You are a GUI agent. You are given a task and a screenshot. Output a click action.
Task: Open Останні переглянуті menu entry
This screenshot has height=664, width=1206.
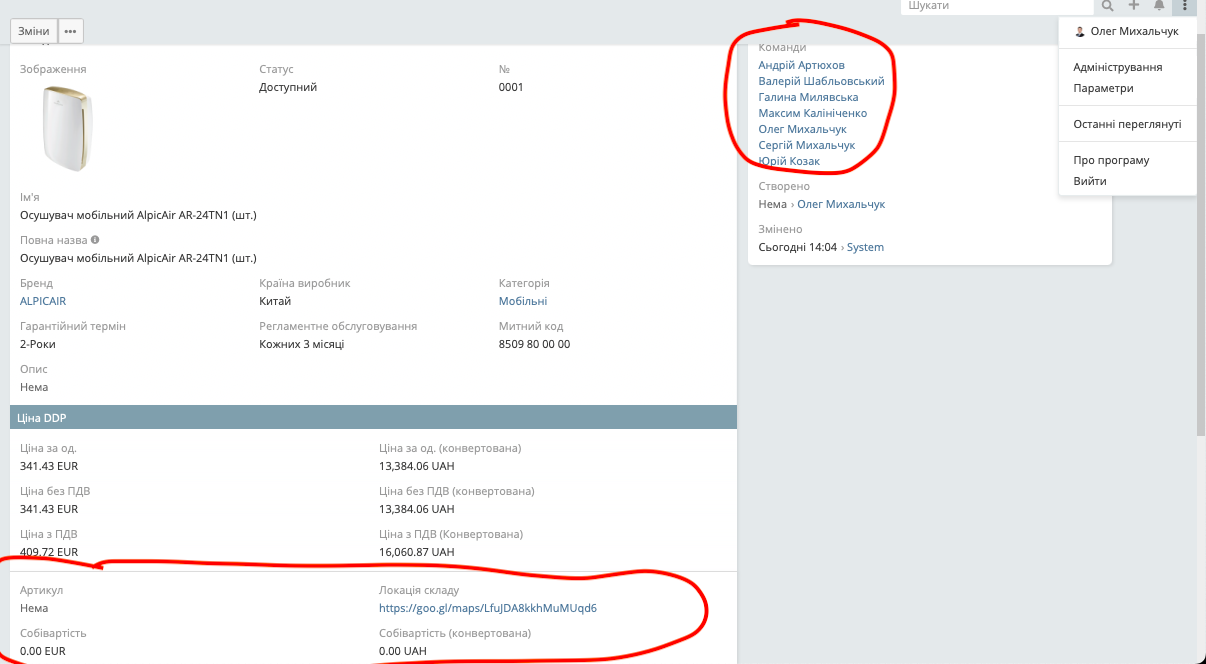click(x=1127, y=124)
